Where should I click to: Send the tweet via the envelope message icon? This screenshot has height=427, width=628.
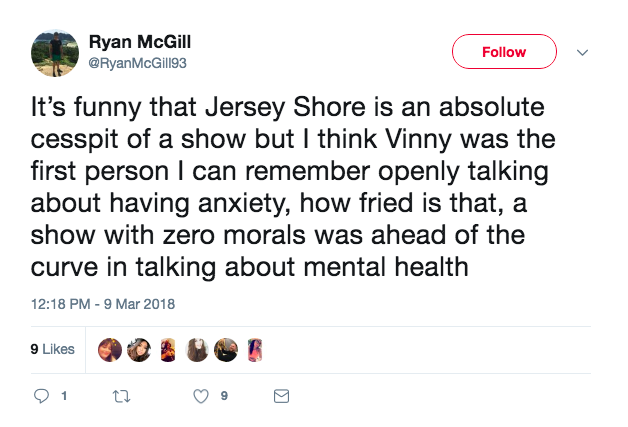(281, 396)
